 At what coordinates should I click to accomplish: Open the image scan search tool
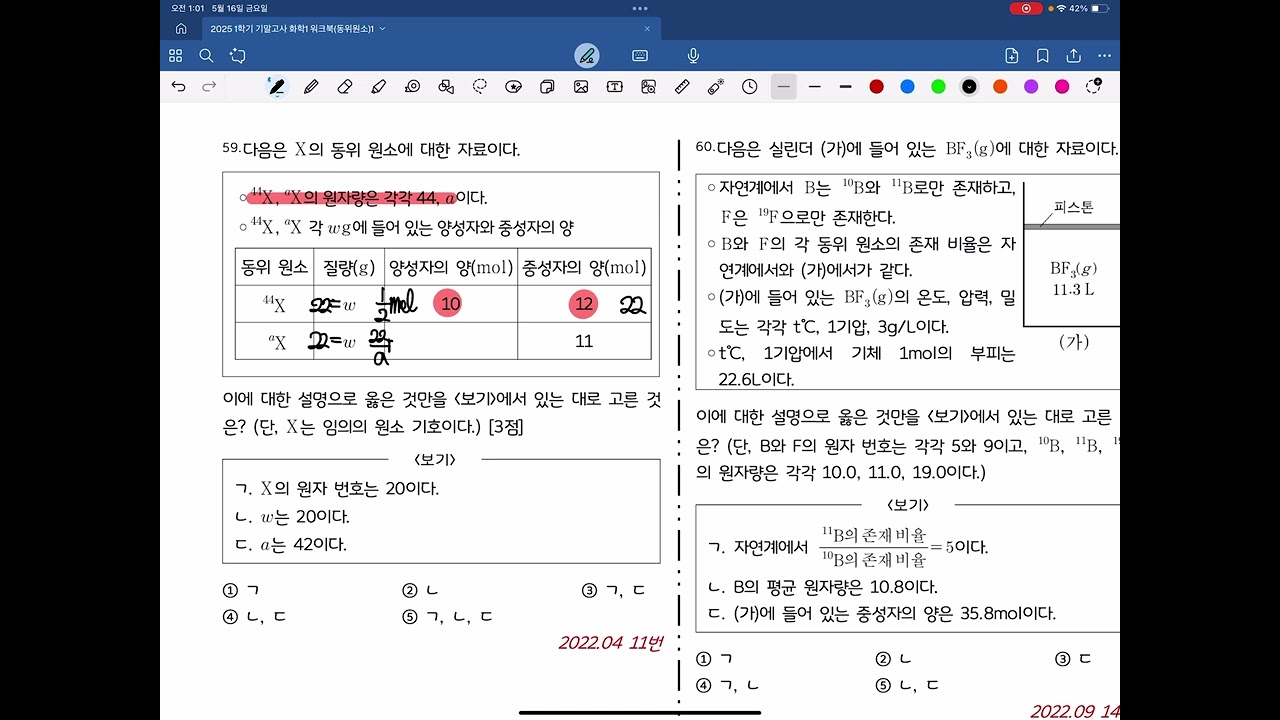pos(648,87)
